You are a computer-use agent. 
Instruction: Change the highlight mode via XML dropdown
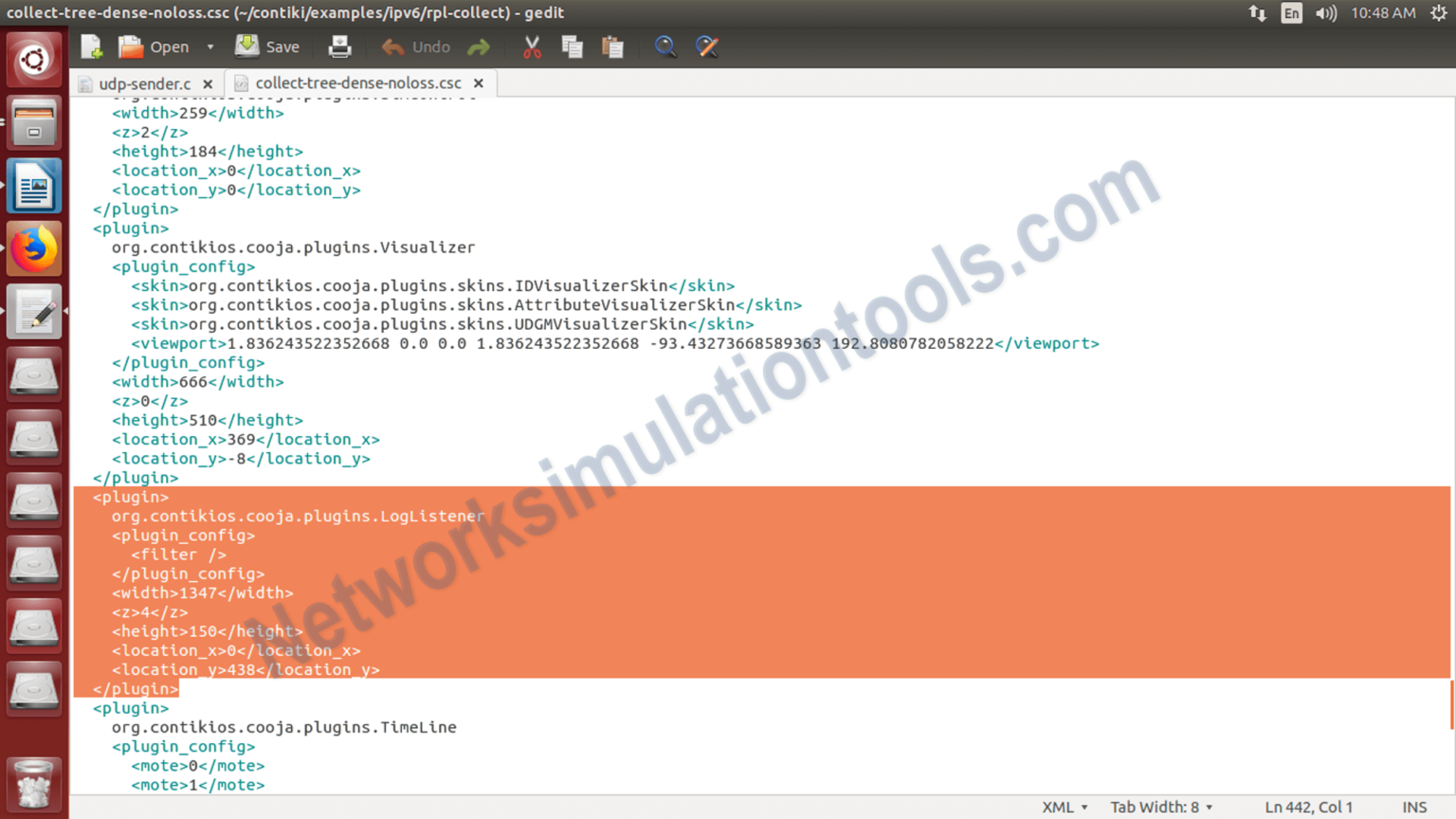tap(1064, 807)
